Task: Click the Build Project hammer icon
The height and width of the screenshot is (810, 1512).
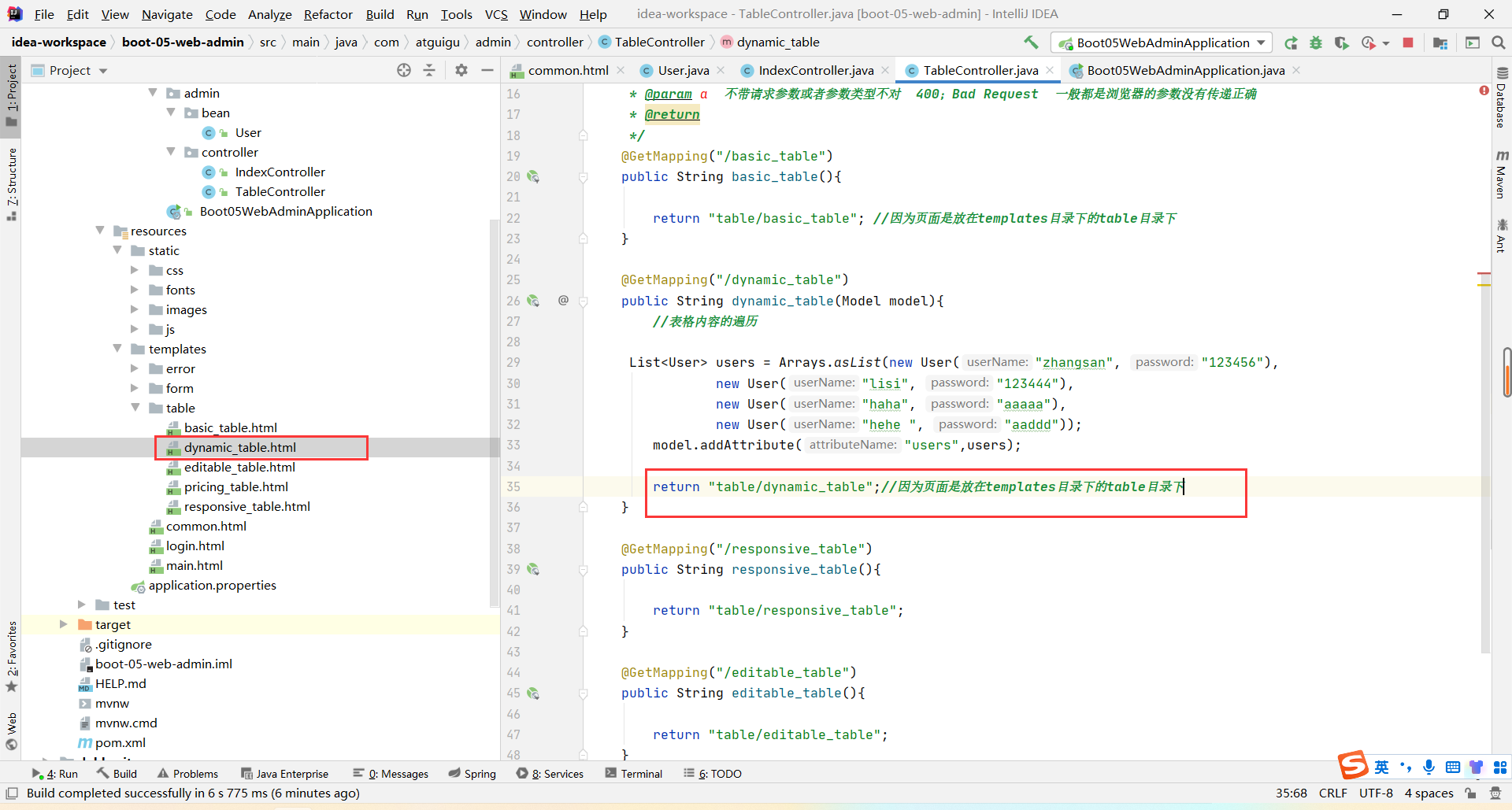Action: click(1030, 43)
